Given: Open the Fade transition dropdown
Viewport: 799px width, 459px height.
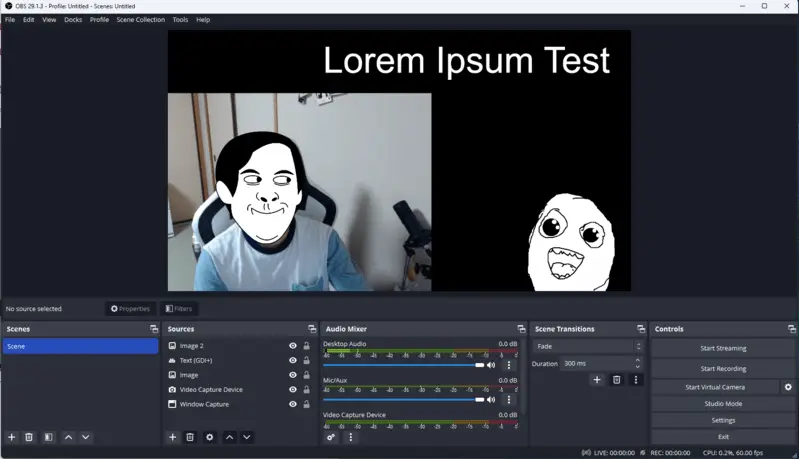Looking at the screenshot, I should coord(588,346).
